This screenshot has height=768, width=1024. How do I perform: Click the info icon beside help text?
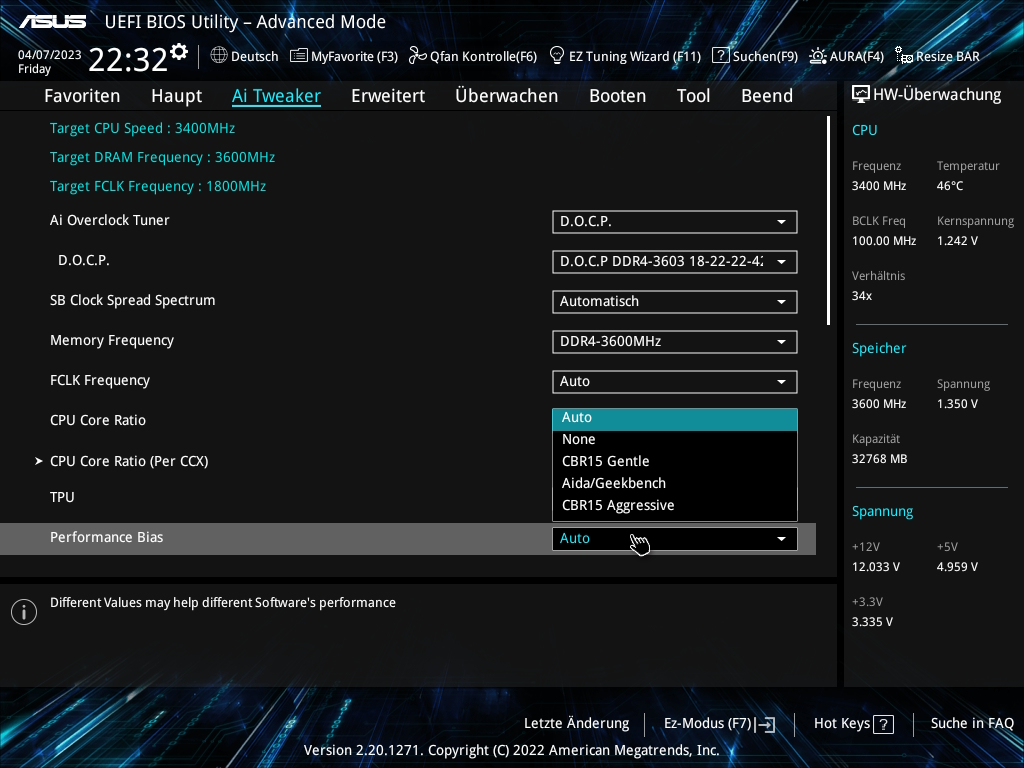(24, 612)
